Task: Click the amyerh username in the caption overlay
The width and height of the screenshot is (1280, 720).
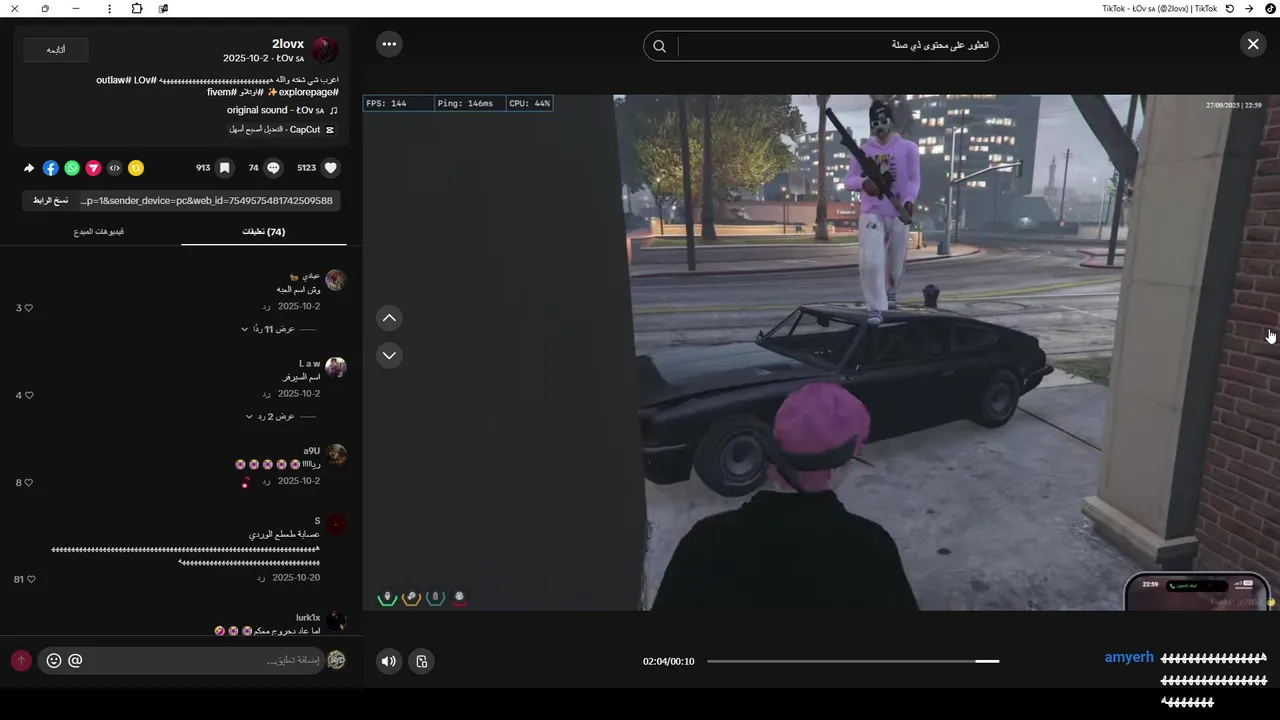Action: click(x=1129, y=657)
